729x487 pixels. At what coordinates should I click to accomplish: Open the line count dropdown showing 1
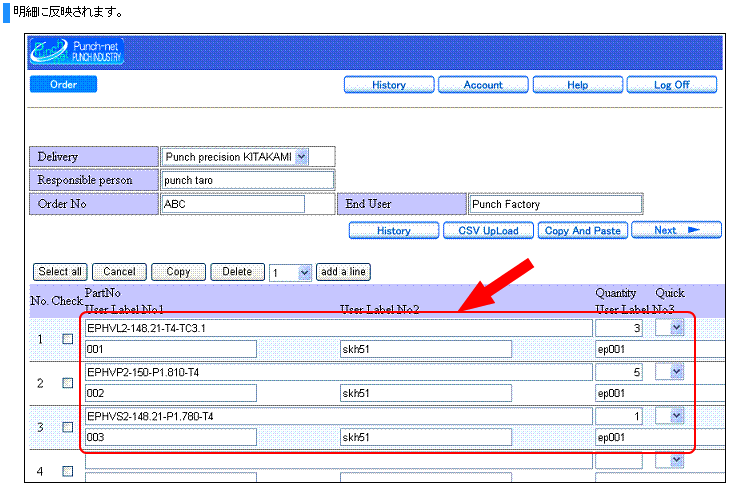pyautogui.click(x=290, y=273)
